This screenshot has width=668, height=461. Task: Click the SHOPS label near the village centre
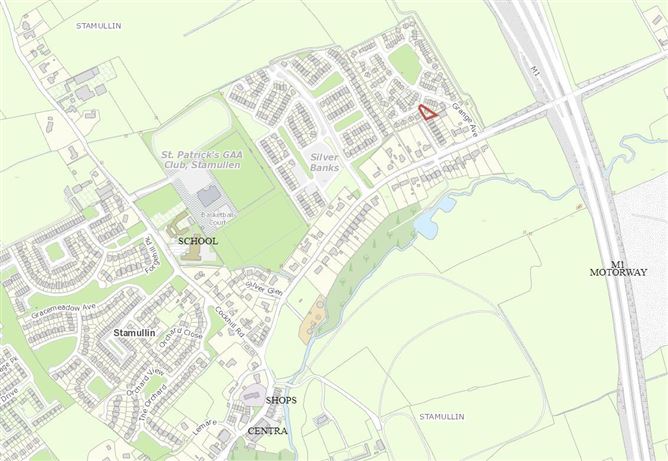(x=281, y=400)
